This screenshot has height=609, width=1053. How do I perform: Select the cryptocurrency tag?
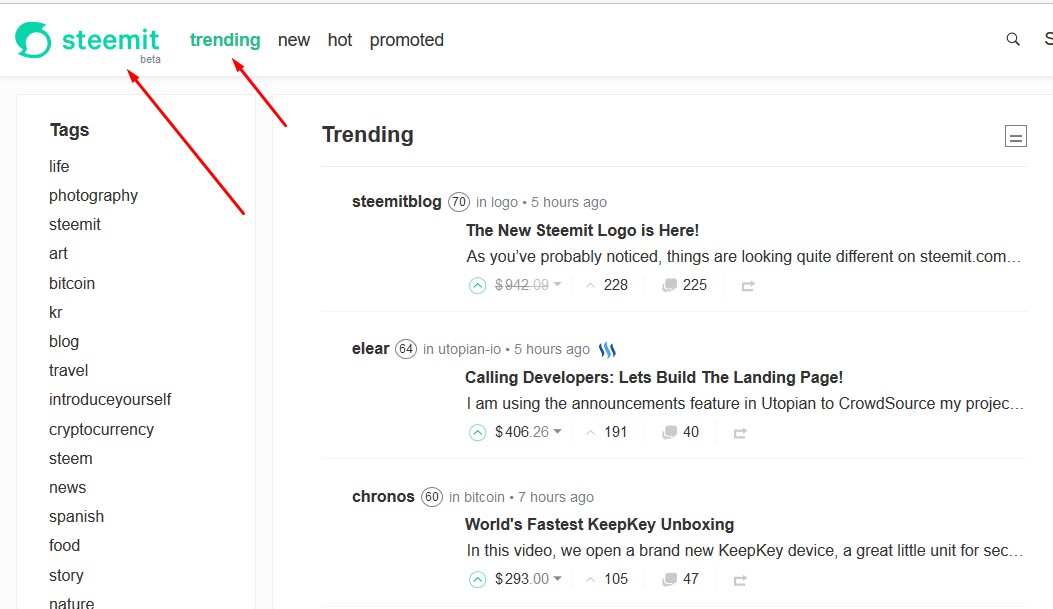click(101, 430)
